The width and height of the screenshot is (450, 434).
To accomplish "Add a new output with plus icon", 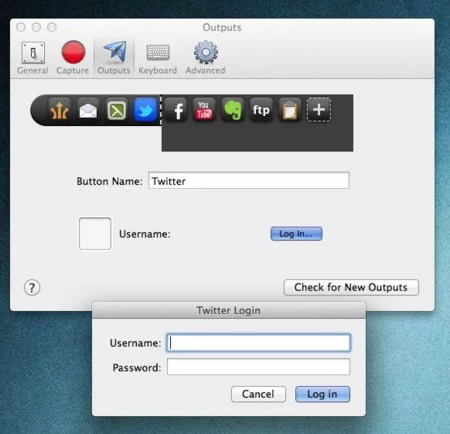I will click(x=319, y=110).
